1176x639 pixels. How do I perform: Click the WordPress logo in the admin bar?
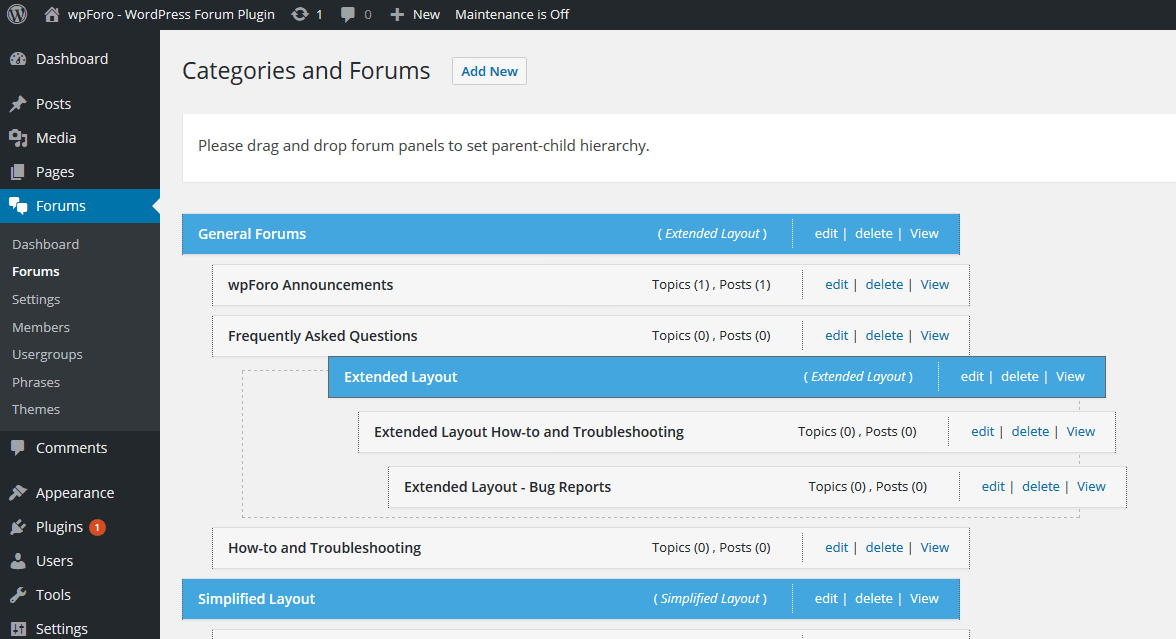[17, 14]
